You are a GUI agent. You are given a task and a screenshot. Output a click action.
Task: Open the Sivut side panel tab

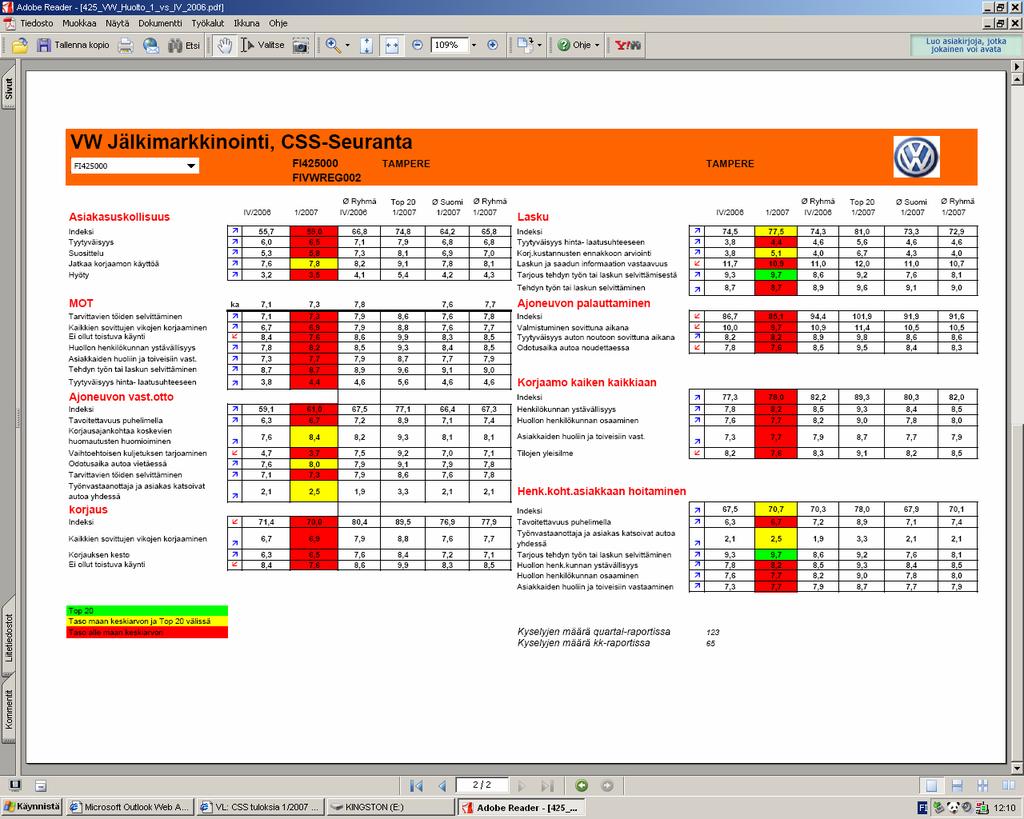point(8,90)
